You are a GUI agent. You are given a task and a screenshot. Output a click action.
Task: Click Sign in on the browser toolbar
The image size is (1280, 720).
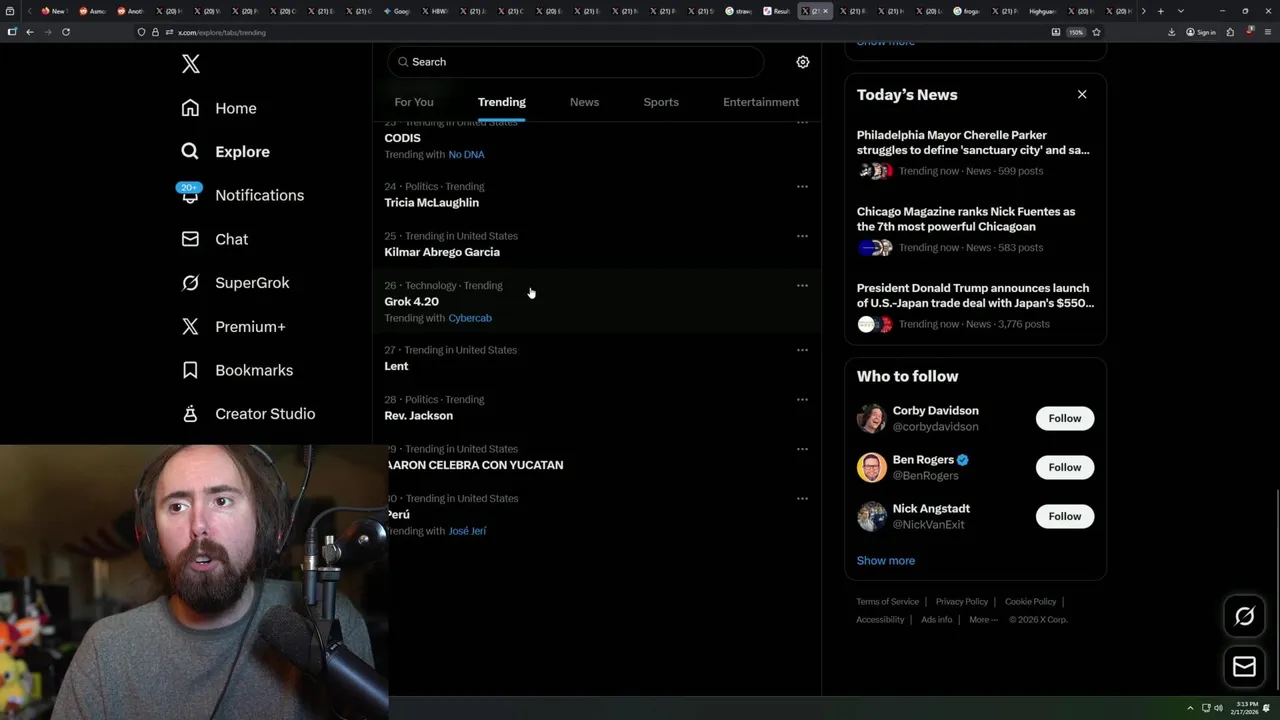pyautogui.click(x=1201, y=32)
